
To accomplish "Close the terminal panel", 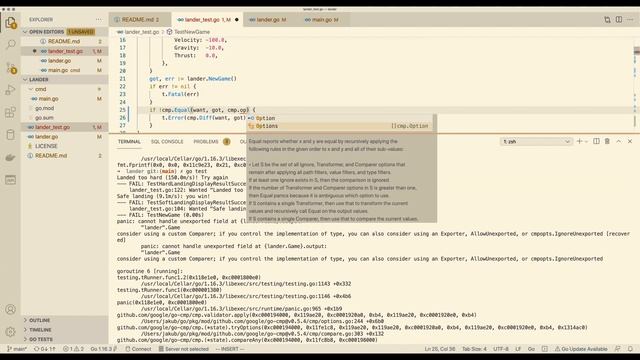I will coord(630,141).
